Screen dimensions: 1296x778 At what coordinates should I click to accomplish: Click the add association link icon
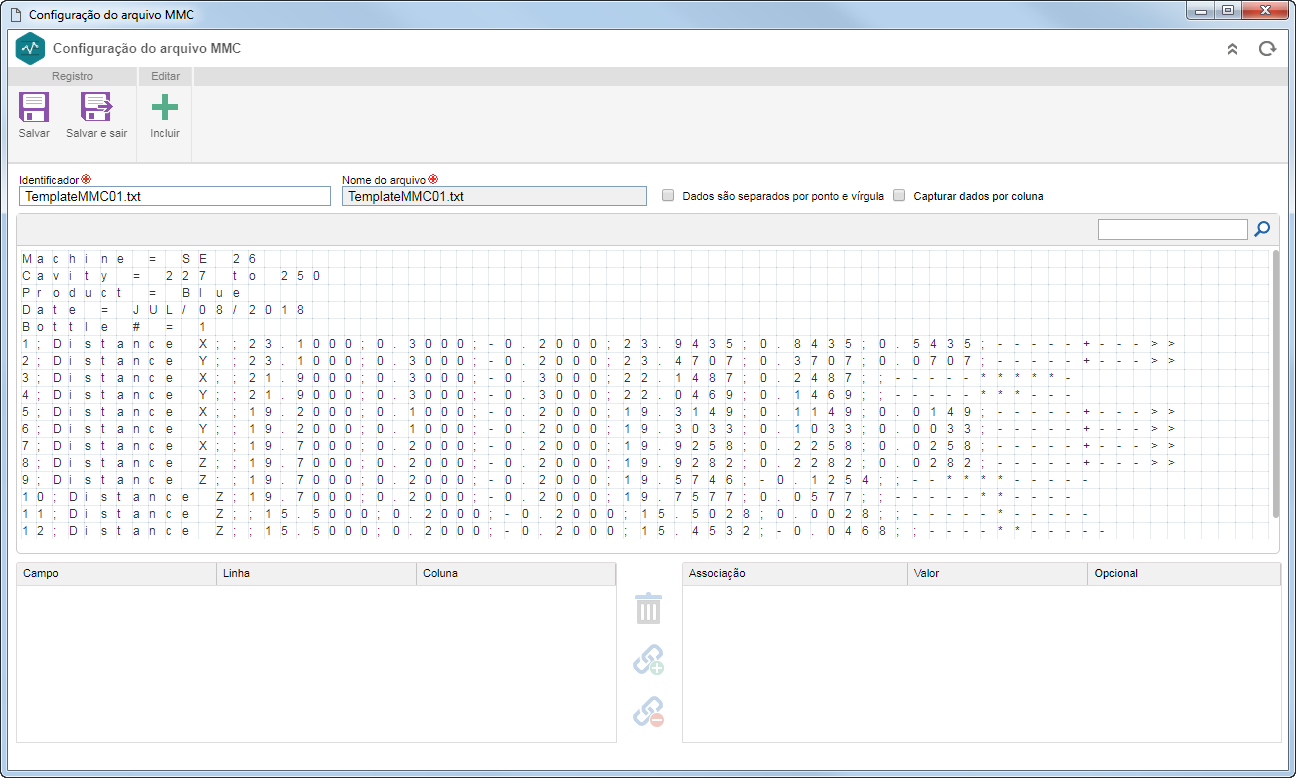tap(649, 660)
